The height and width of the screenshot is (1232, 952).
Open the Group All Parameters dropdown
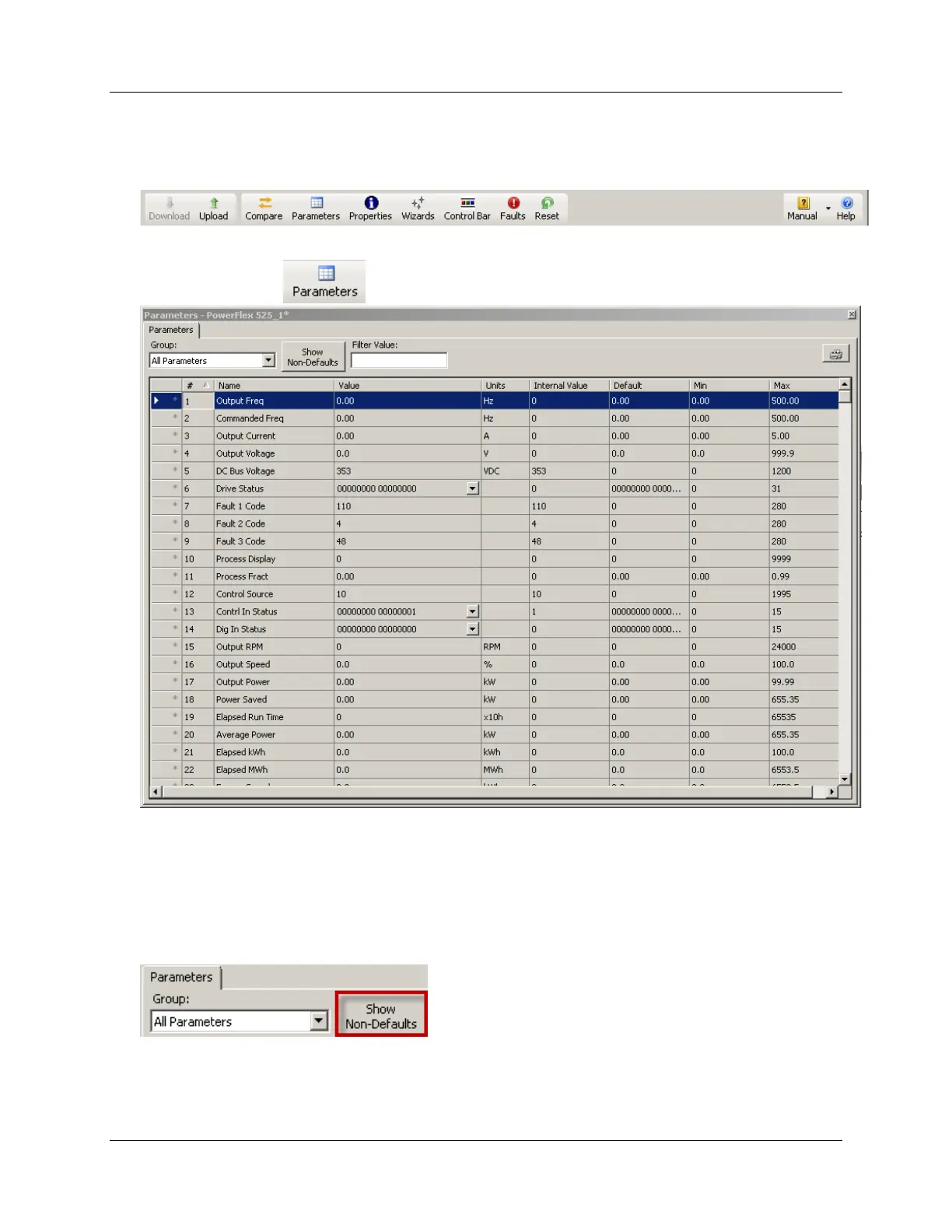[268, 361]
